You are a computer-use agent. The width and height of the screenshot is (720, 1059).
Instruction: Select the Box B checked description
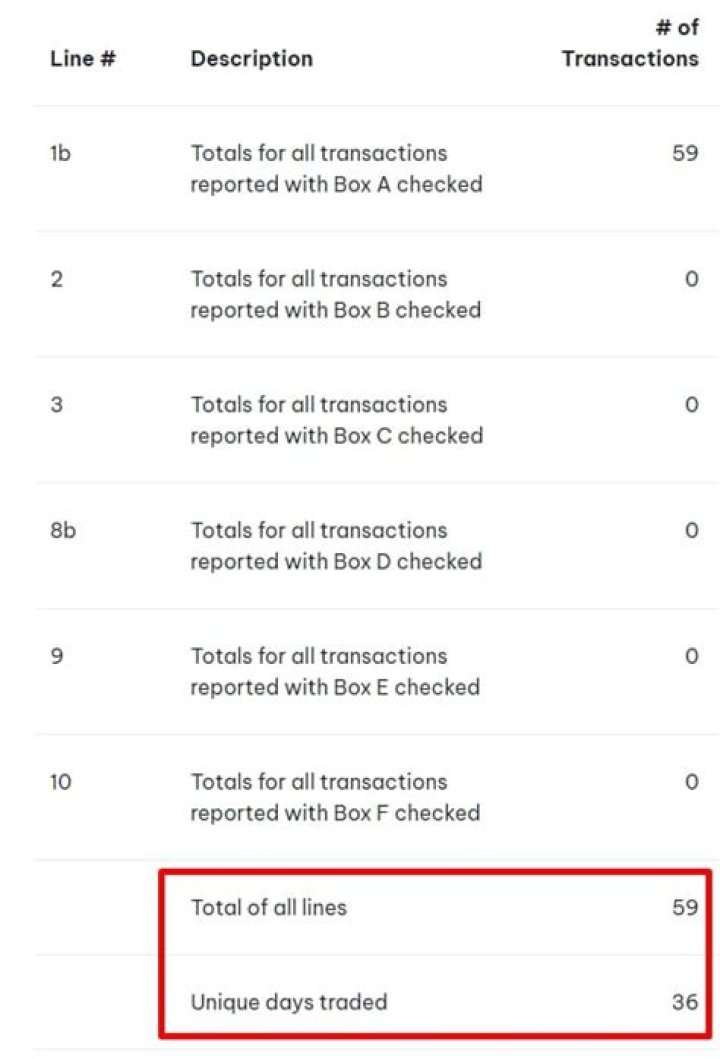pos(335,295)
